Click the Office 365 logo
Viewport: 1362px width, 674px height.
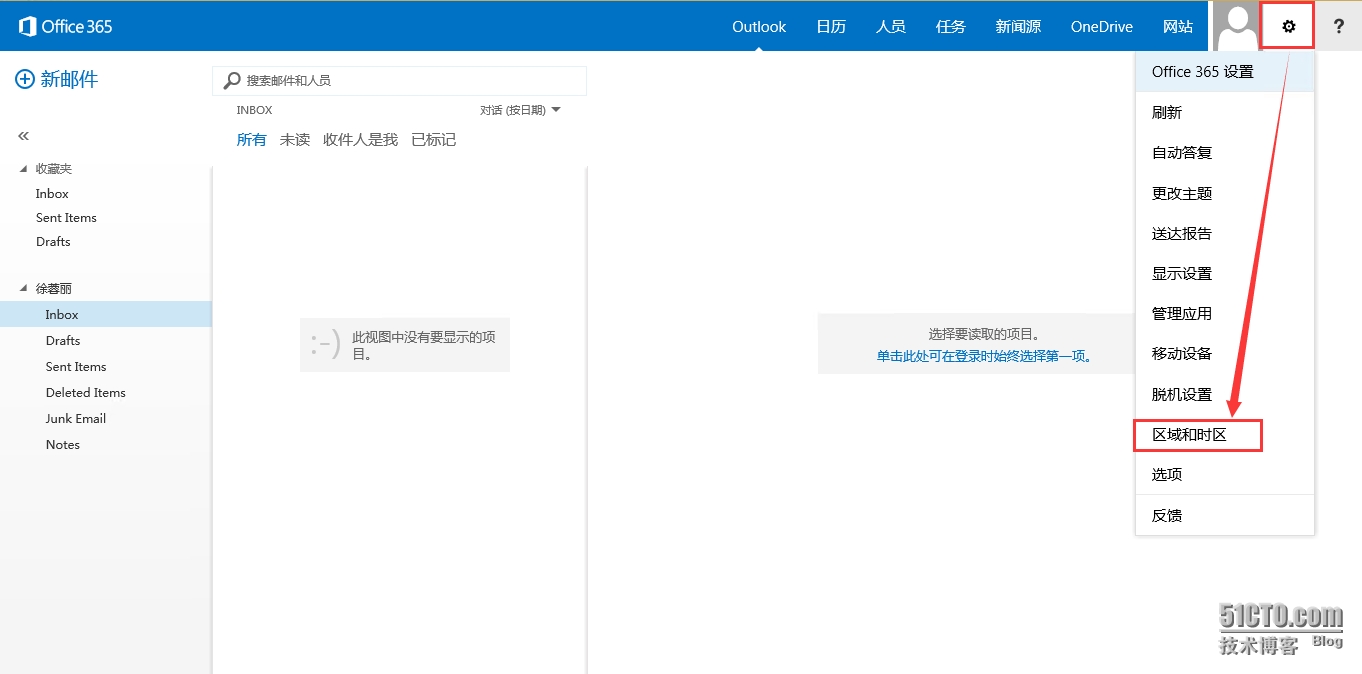coord(66,26)
